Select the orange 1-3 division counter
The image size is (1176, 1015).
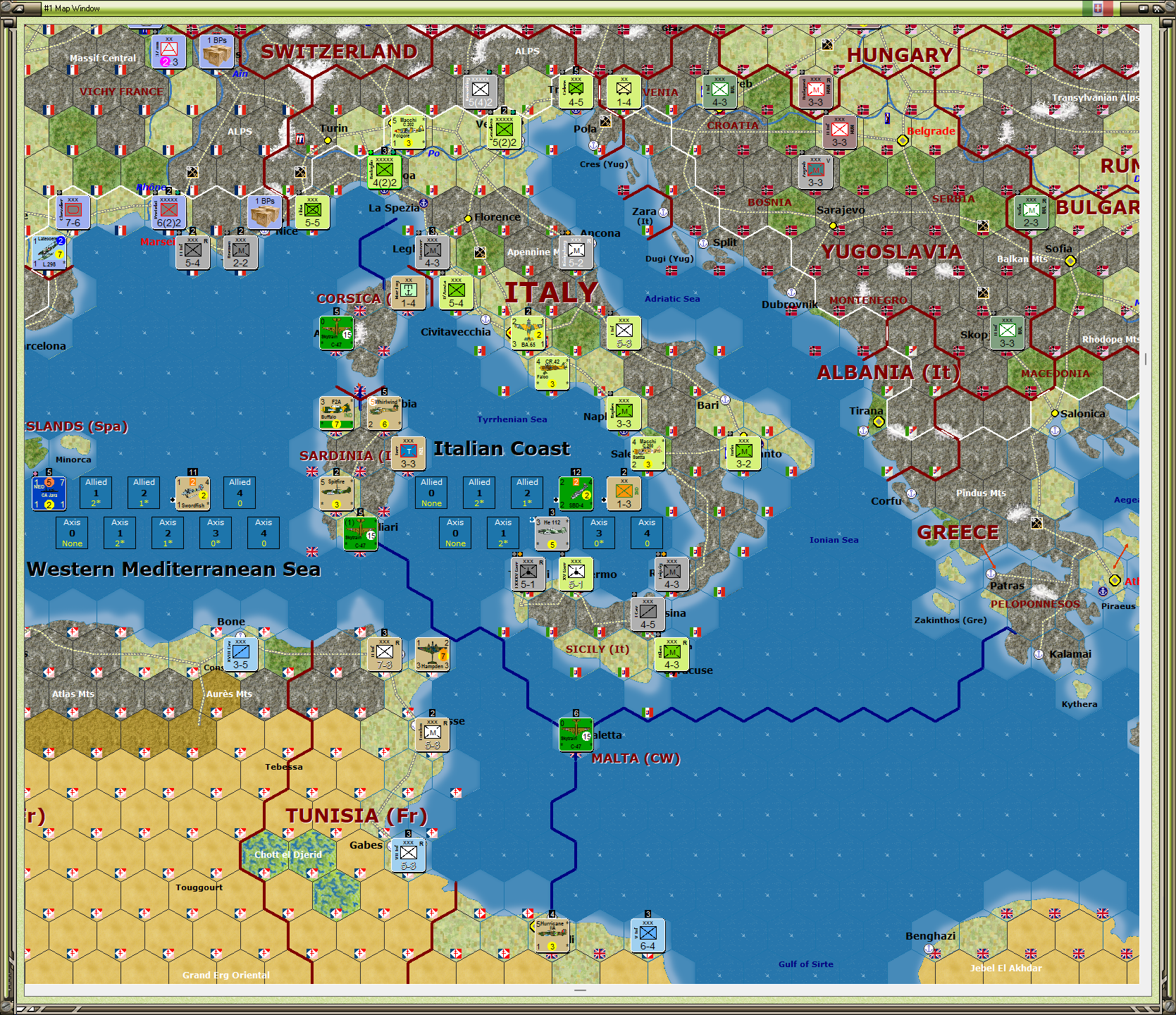tap(624, 493)
